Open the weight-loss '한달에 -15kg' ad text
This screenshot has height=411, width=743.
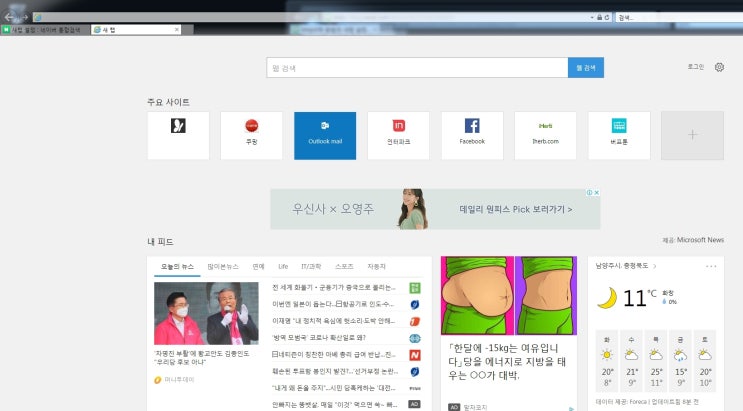pyautogui.click(x=507, y=362)
